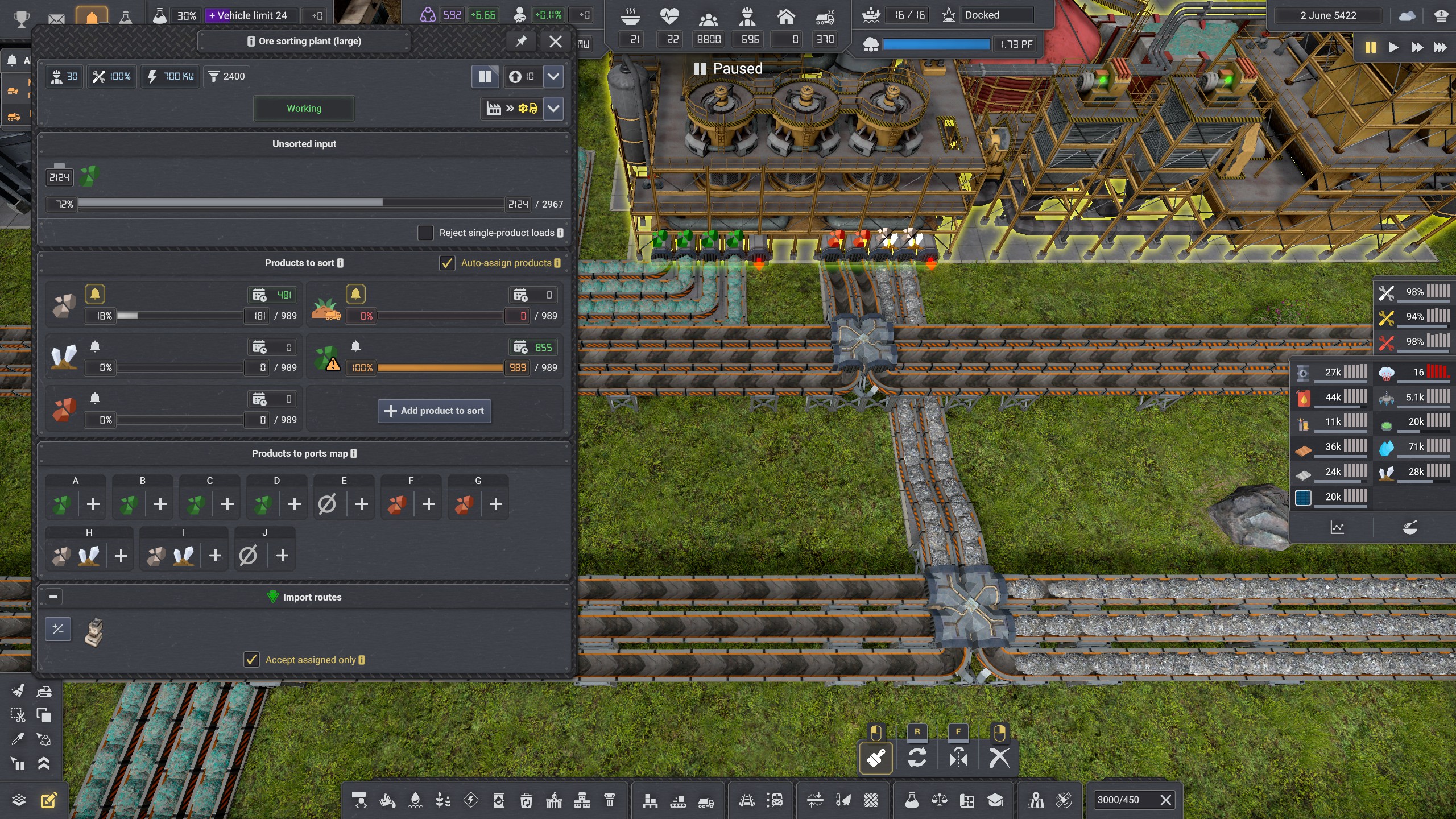Select the copy tool icon
Image resolution: width=1456 pixels, height=819 pixels.
point(44,715)
